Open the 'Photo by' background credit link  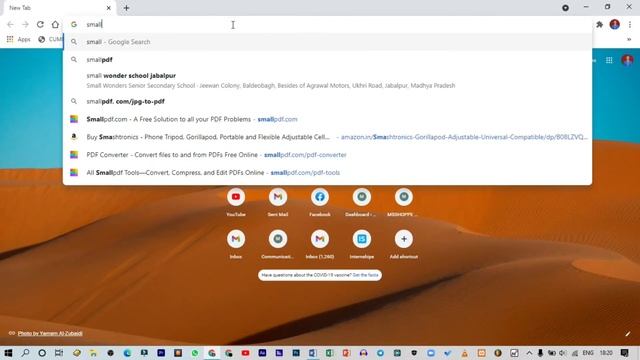tap(50, 333)
